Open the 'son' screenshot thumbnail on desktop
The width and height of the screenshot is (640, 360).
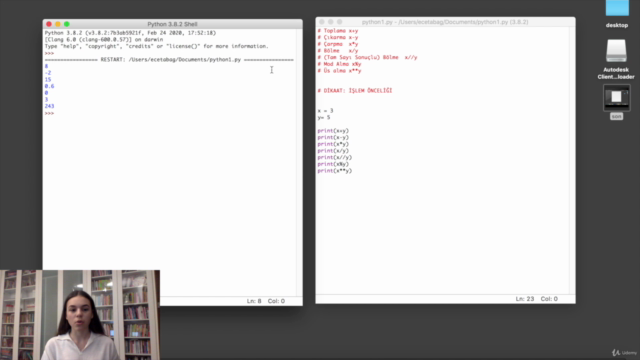[617, 98]
